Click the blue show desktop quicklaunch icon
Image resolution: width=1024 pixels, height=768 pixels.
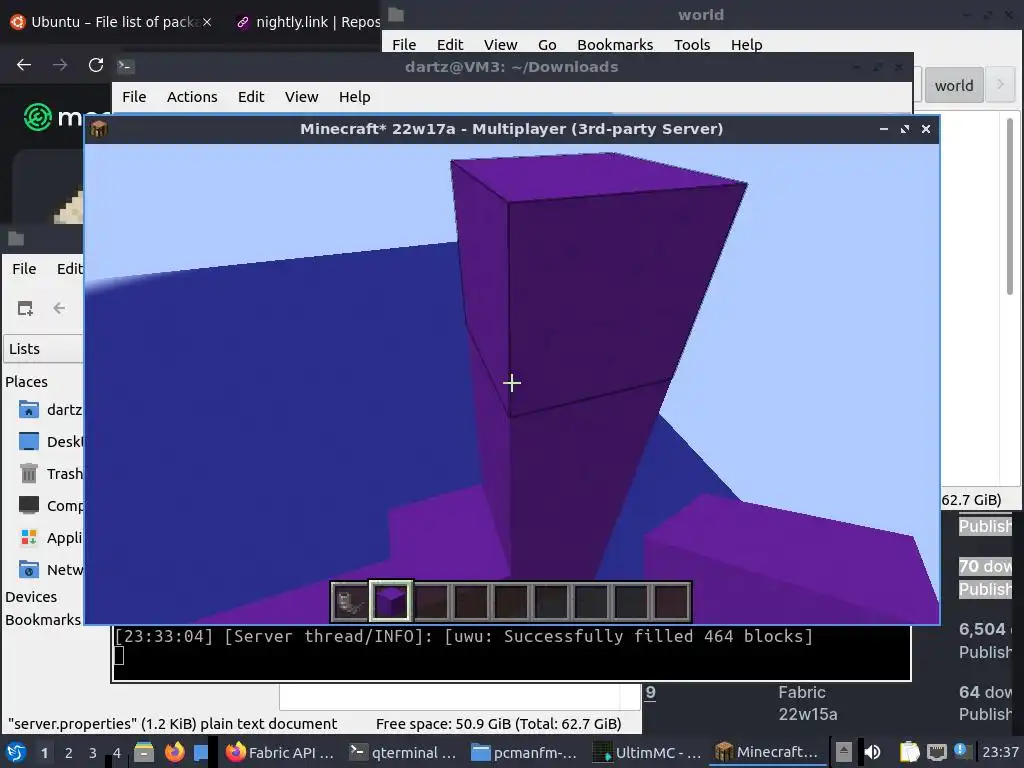[x=200, y=752]
